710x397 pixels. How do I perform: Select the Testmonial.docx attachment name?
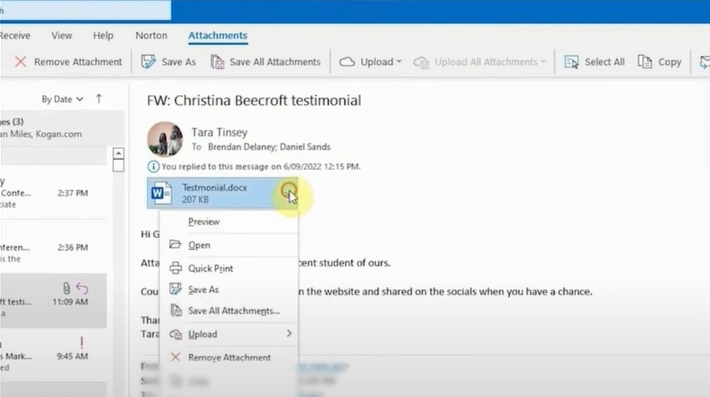(x=215, y=187)
